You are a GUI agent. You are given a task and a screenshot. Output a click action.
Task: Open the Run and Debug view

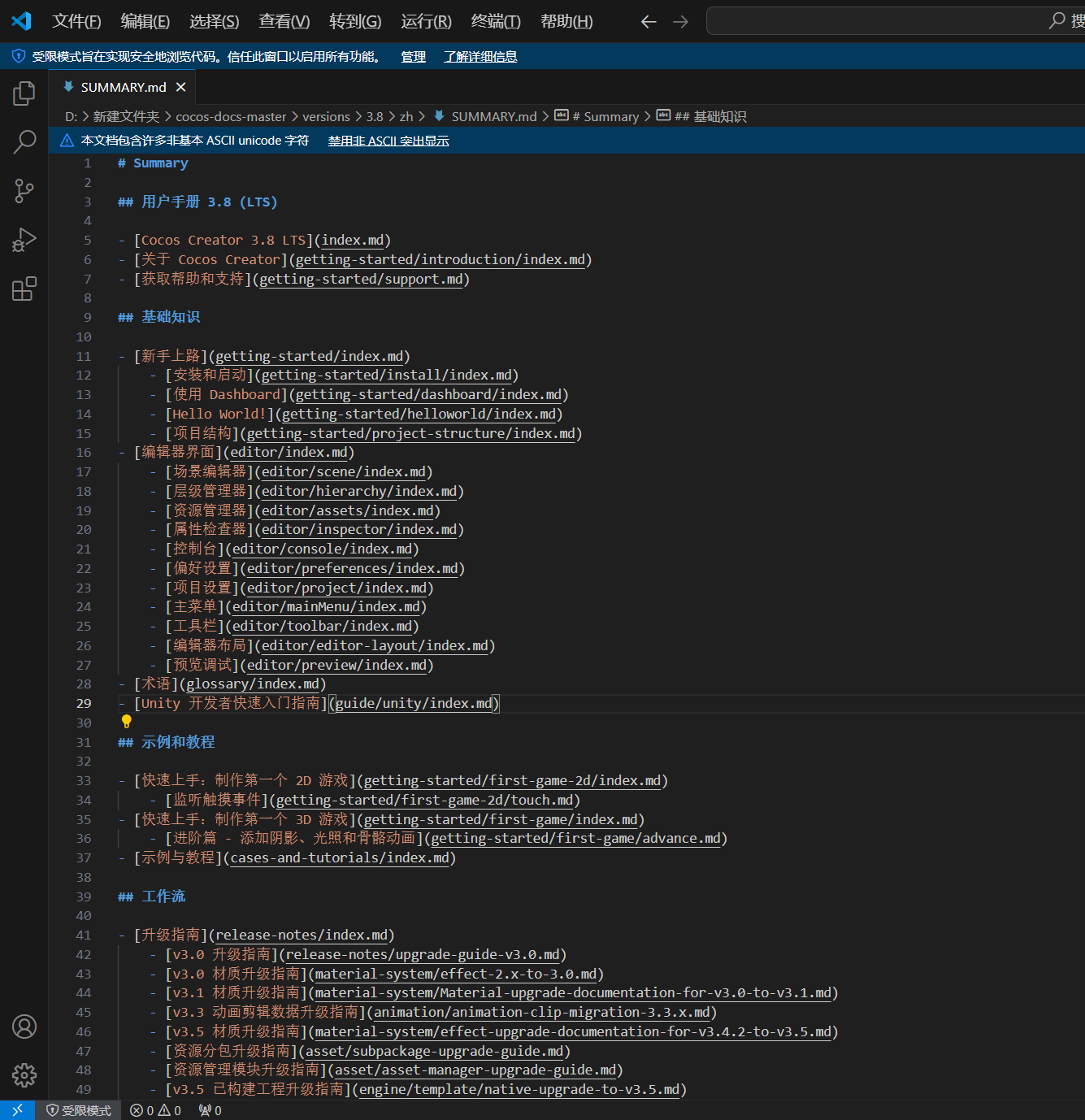[24, 240]
